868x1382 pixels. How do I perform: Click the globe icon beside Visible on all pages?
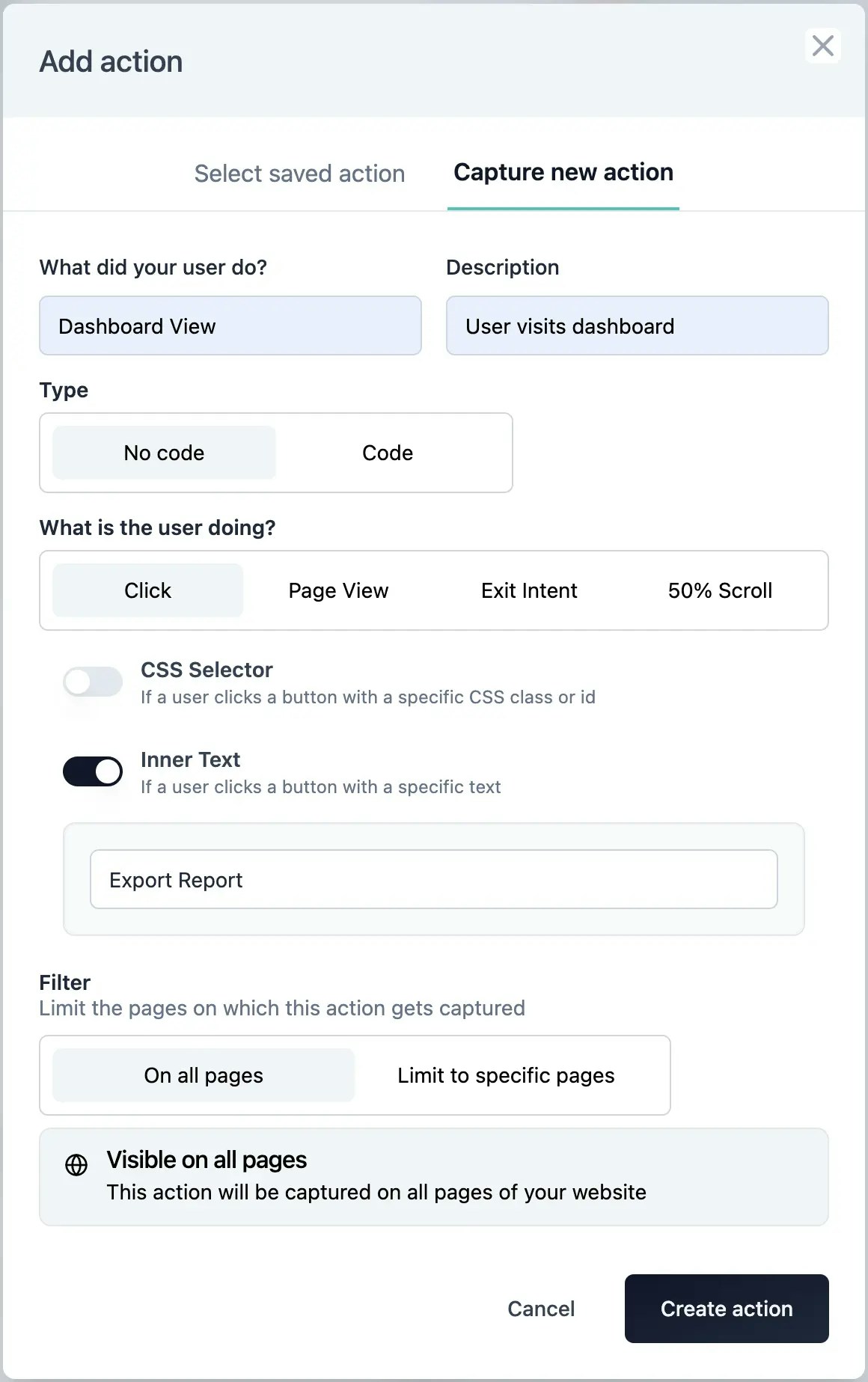(76, 1165)
